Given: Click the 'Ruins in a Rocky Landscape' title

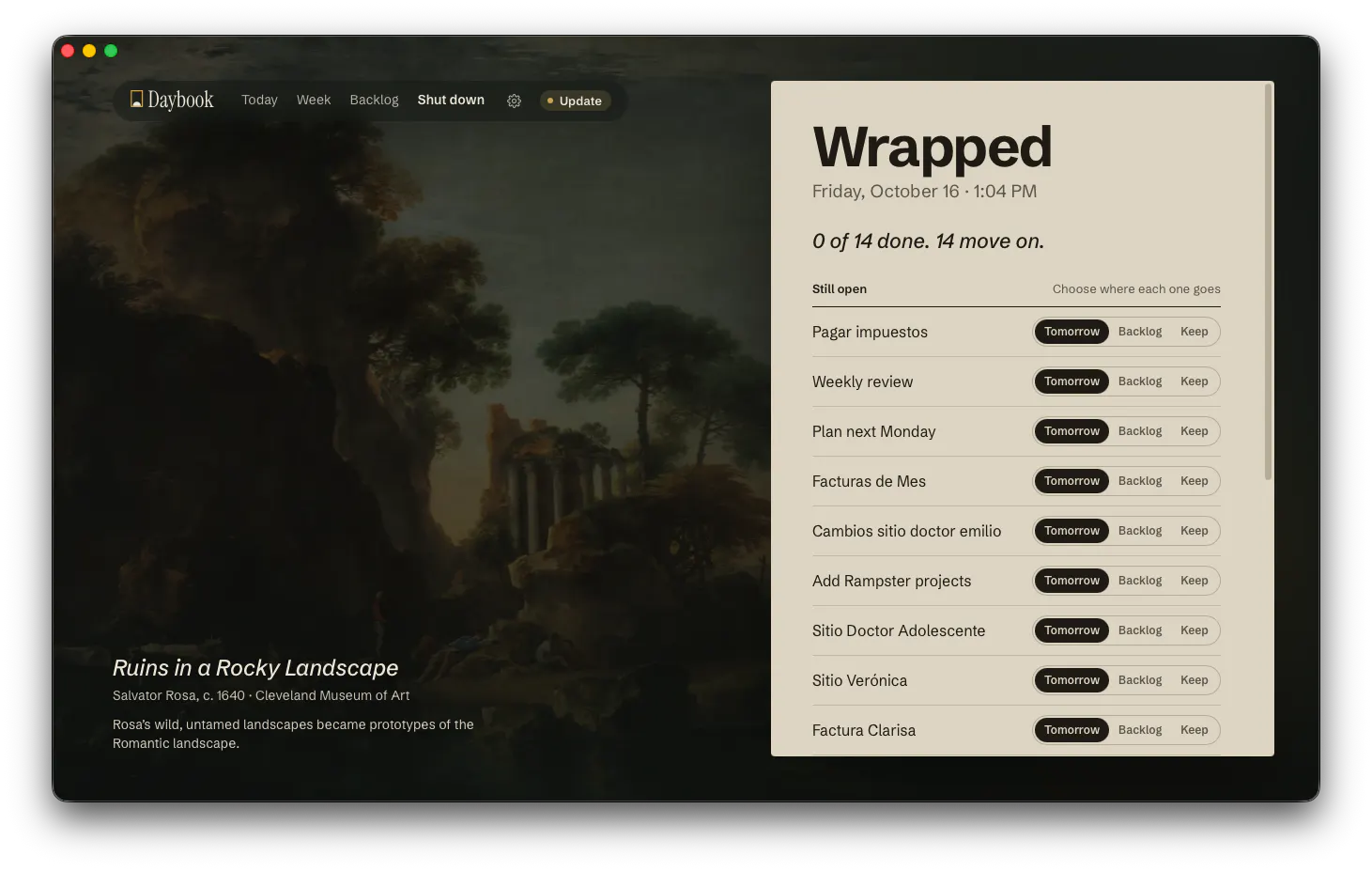Looking at the screenshot, I should (255, 668).
